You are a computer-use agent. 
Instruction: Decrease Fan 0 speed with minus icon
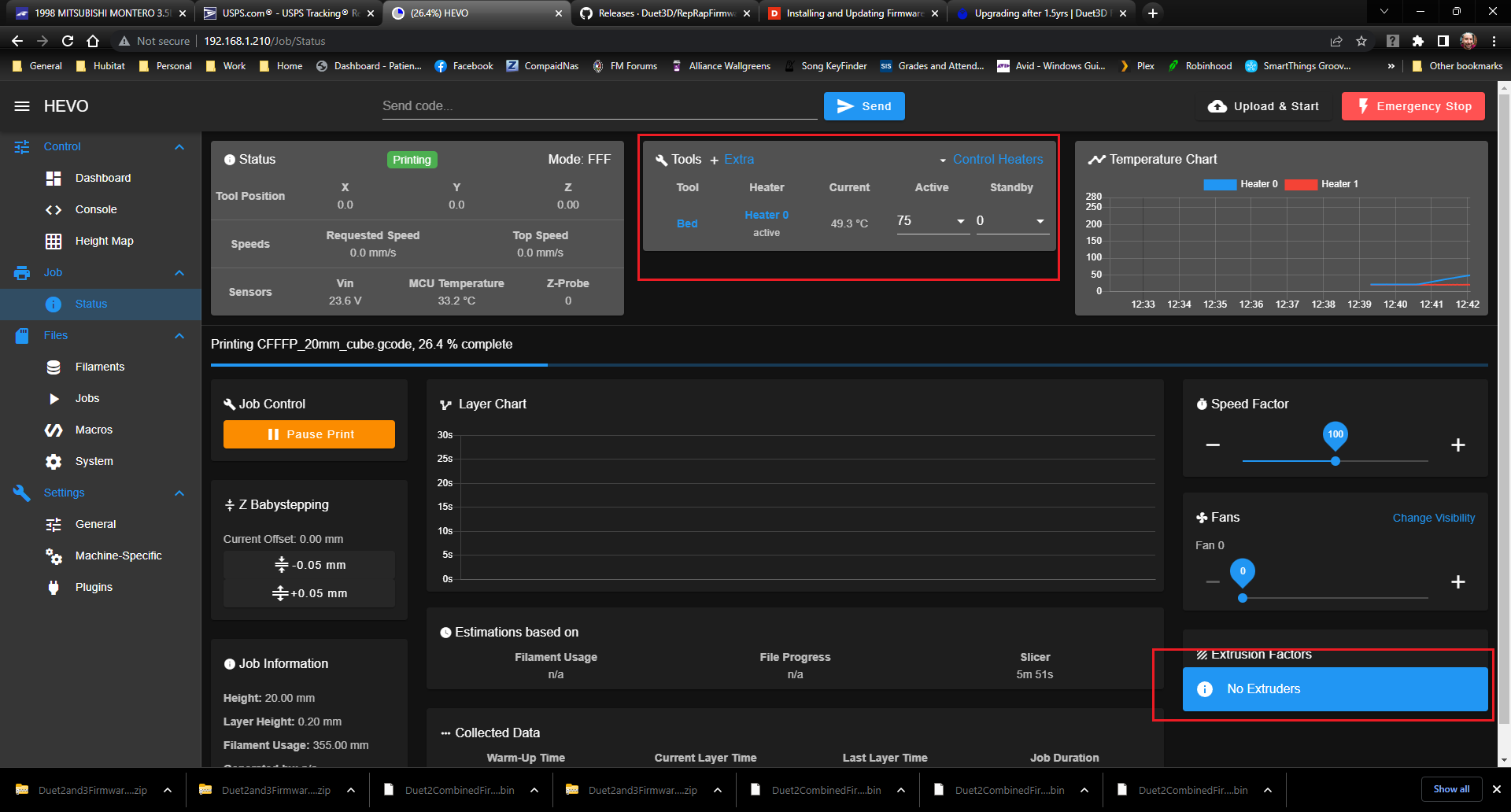(x=1213, y=581)
